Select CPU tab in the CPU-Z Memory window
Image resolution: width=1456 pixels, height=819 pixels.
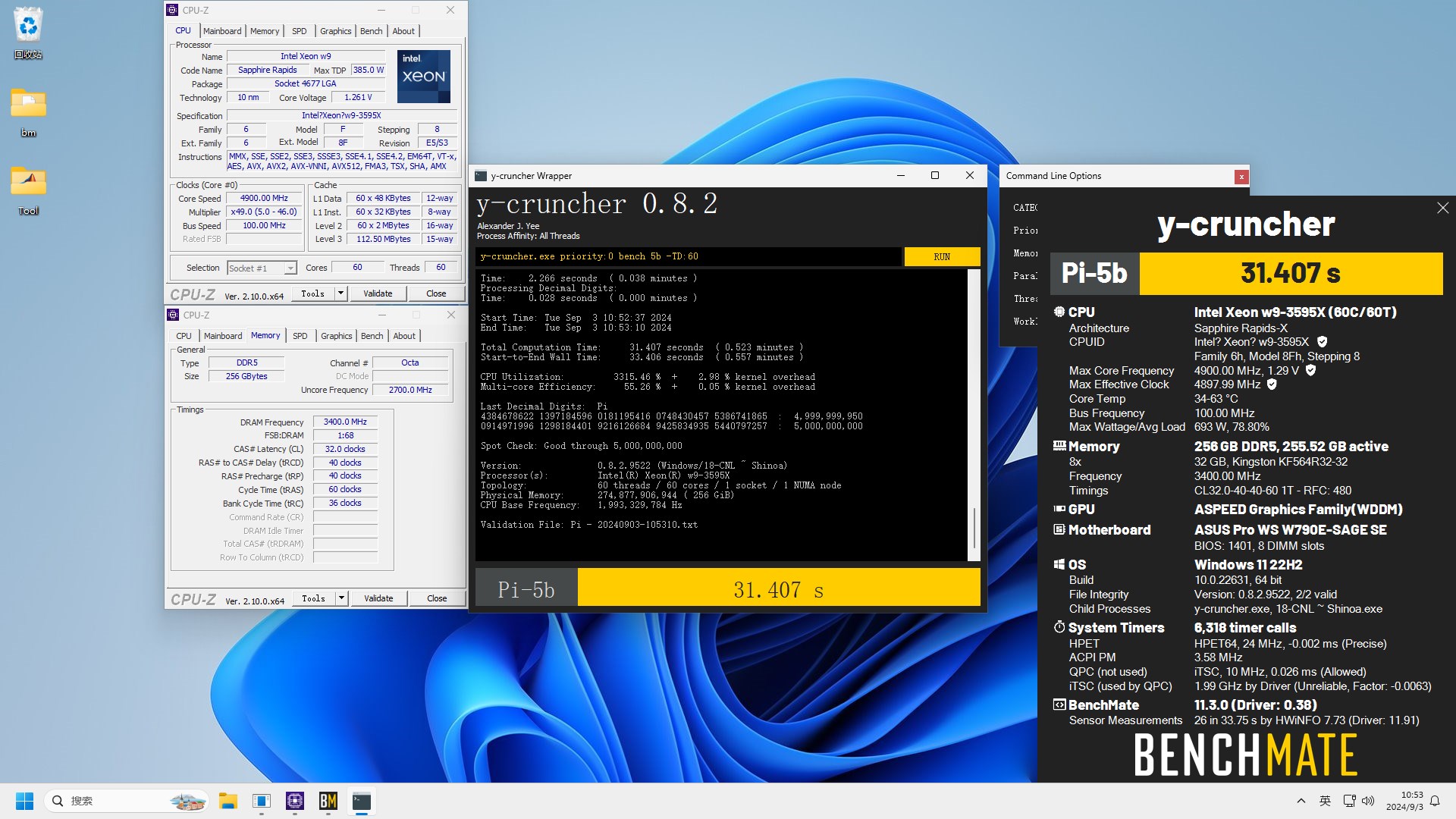(184, 336)
